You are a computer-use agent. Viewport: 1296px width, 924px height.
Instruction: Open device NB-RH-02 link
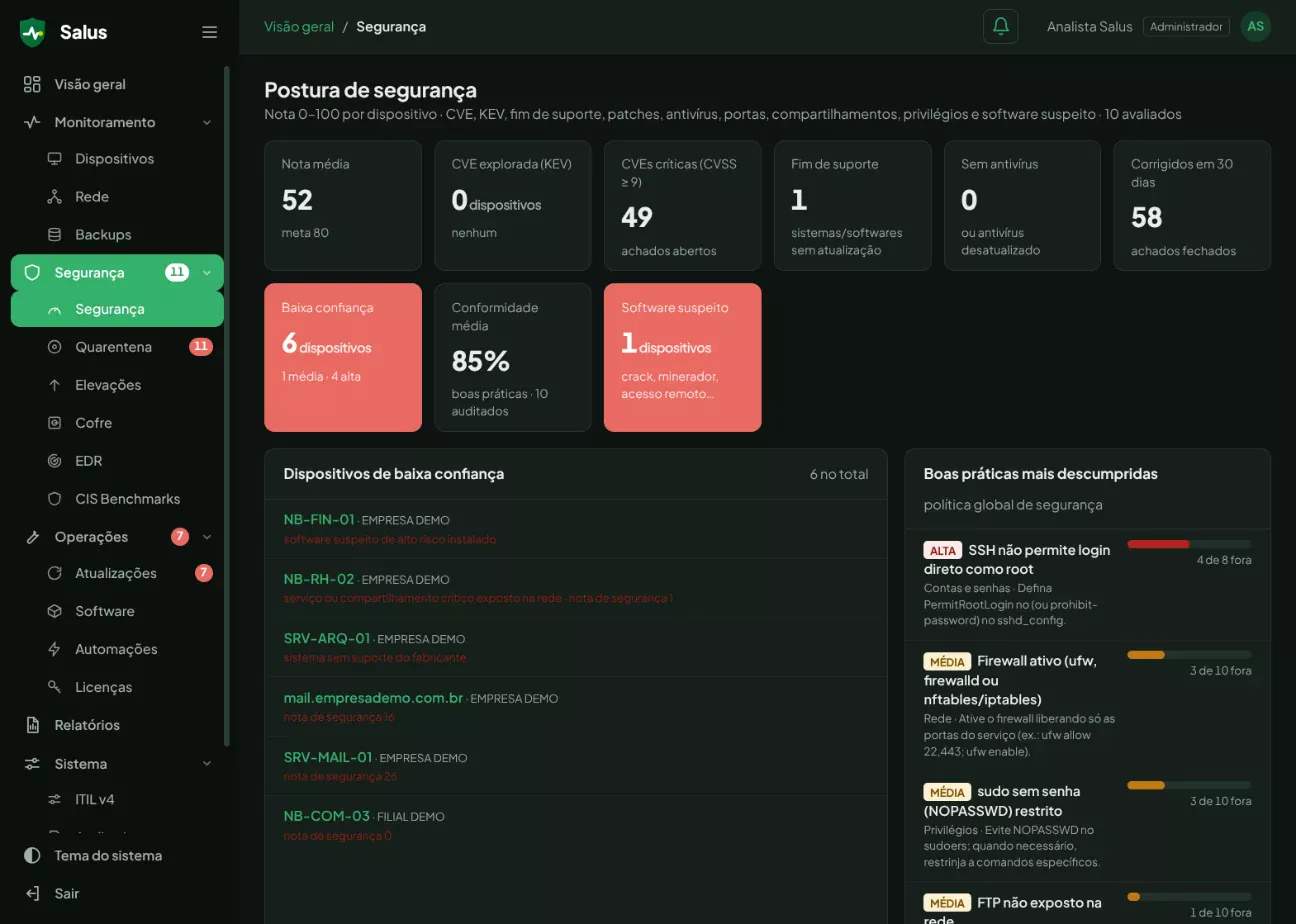point(319,579)
